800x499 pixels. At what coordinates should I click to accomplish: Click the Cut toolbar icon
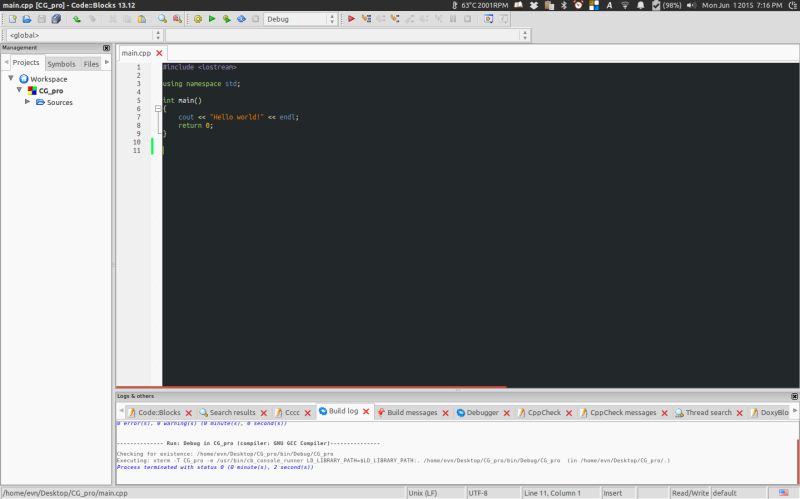coord(112,19)
